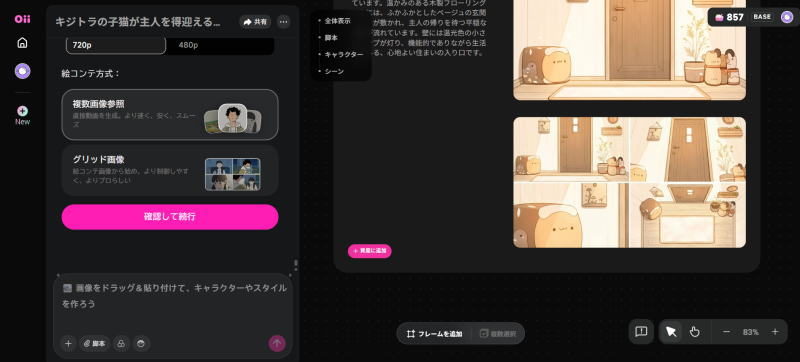Open the four-panel grid scene image
The image size is (800, 362).
click(630, 183)
